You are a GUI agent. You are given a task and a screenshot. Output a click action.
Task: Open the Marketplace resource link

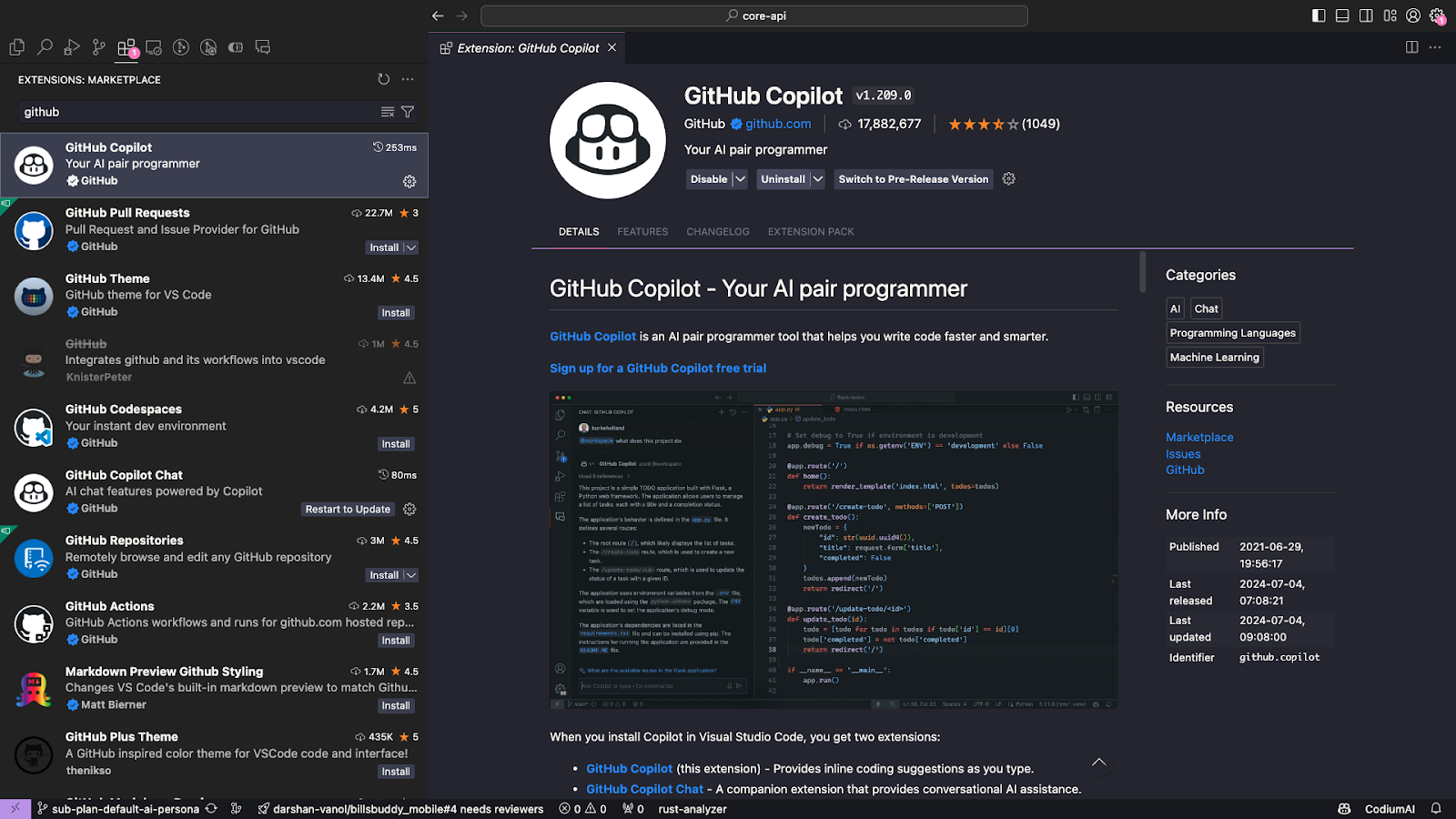(x=1199, y=438)
